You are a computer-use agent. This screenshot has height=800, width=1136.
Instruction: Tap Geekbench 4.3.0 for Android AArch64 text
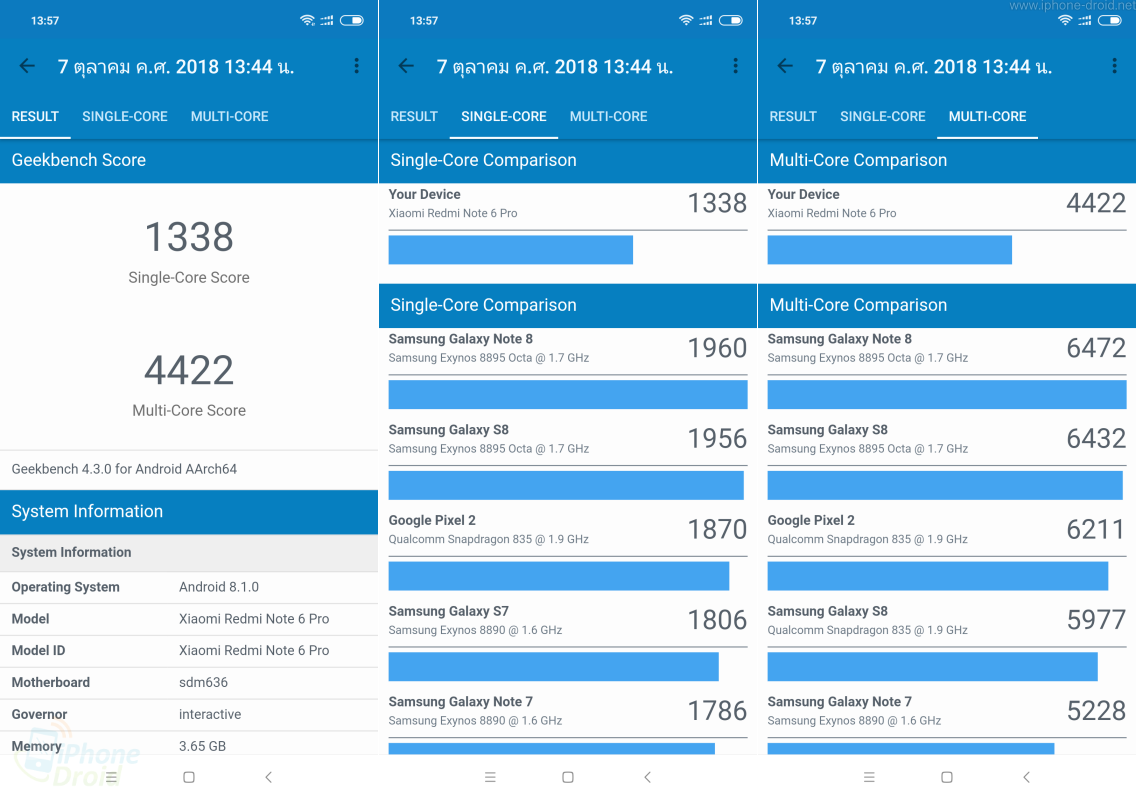point(124,469)
